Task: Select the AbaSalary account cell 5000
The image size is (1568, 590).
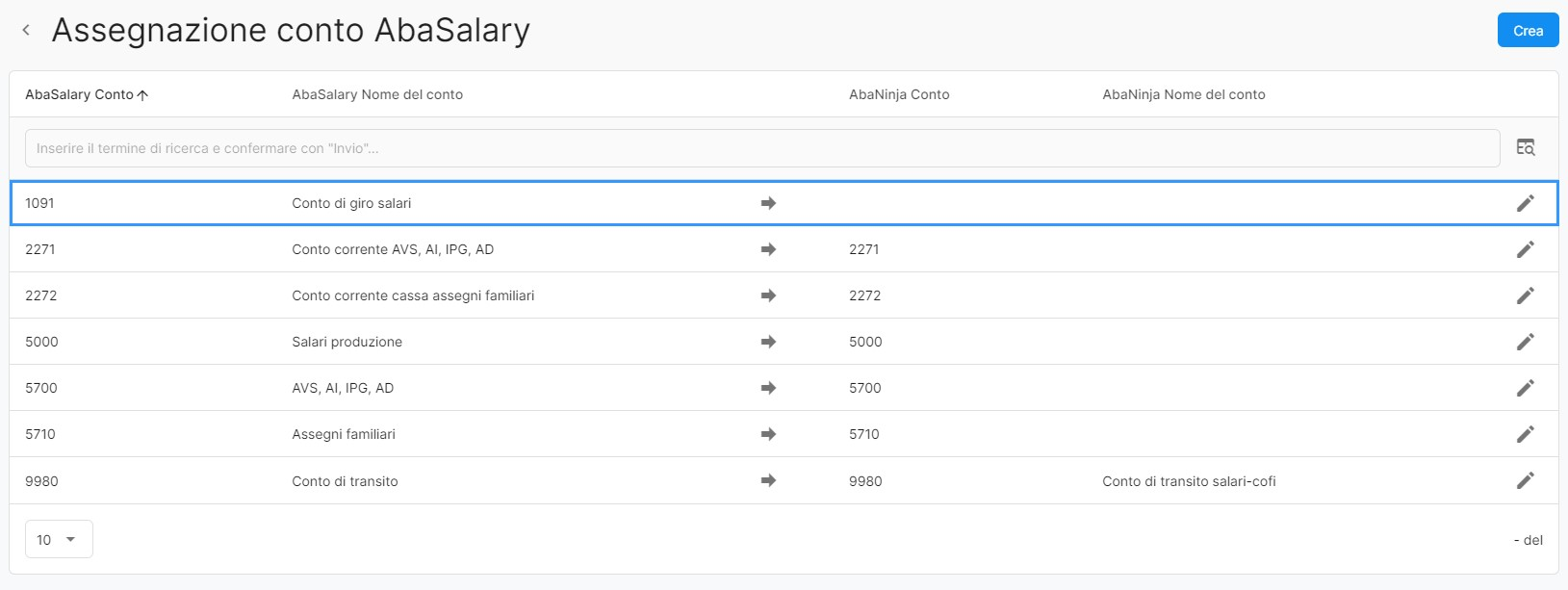Action: coord(41,342)
